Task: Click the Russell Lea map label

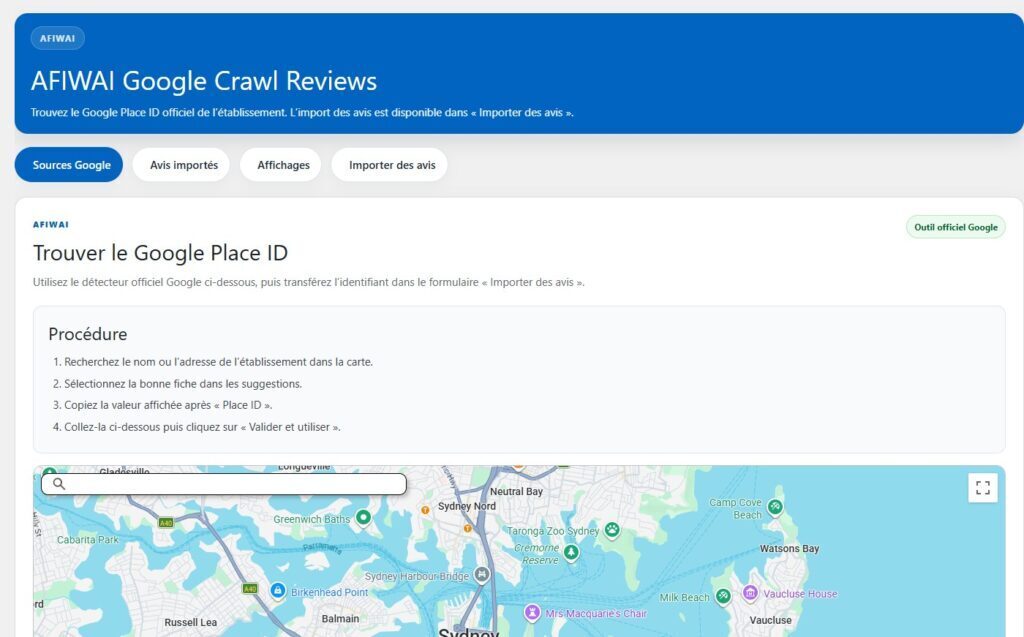Action: click(x=190, y=623)
